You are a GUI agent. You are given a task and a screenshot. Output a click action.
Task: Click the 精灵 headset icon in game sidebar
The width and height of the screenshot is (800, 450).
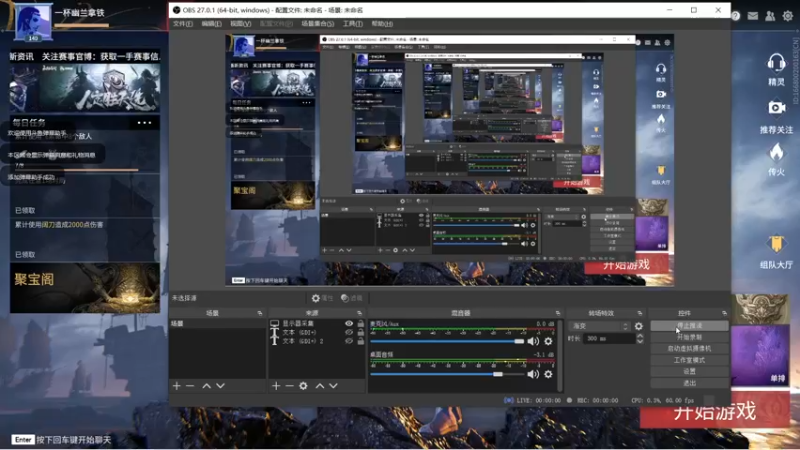pos(776,64)
